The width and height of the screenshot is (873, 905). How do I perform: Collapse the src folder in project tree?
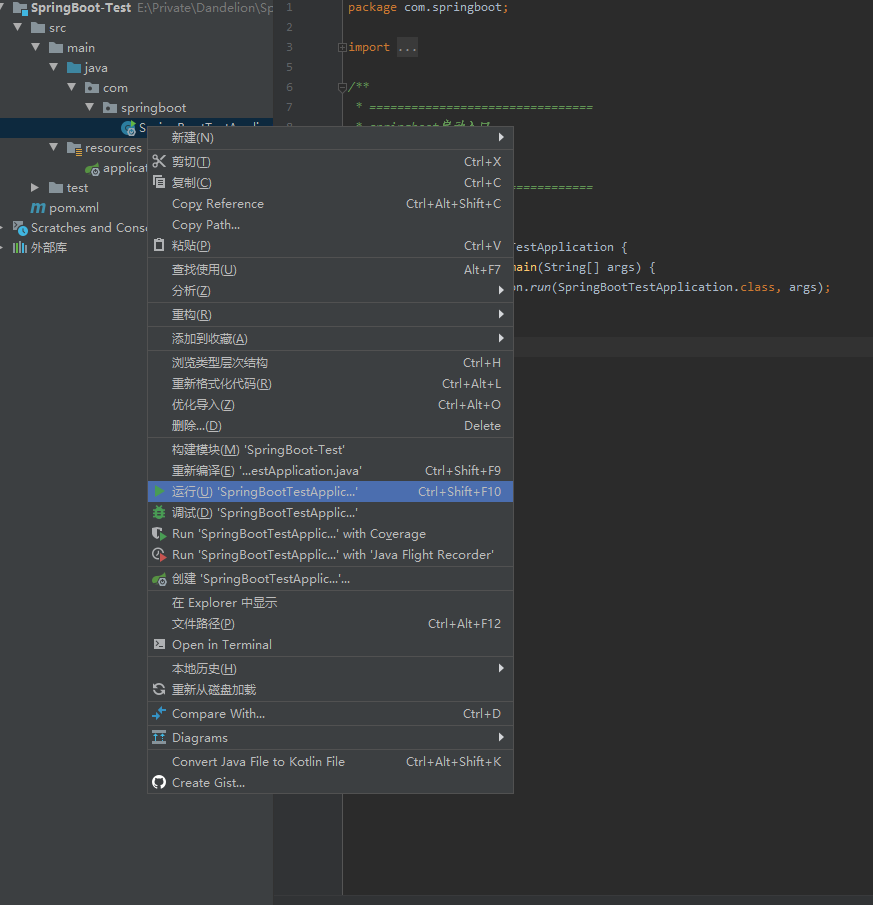[18, 28]
